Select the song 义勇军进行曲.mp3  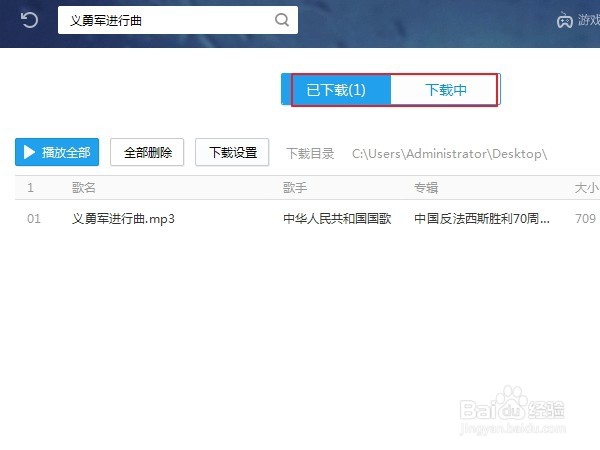click(123, 219)
